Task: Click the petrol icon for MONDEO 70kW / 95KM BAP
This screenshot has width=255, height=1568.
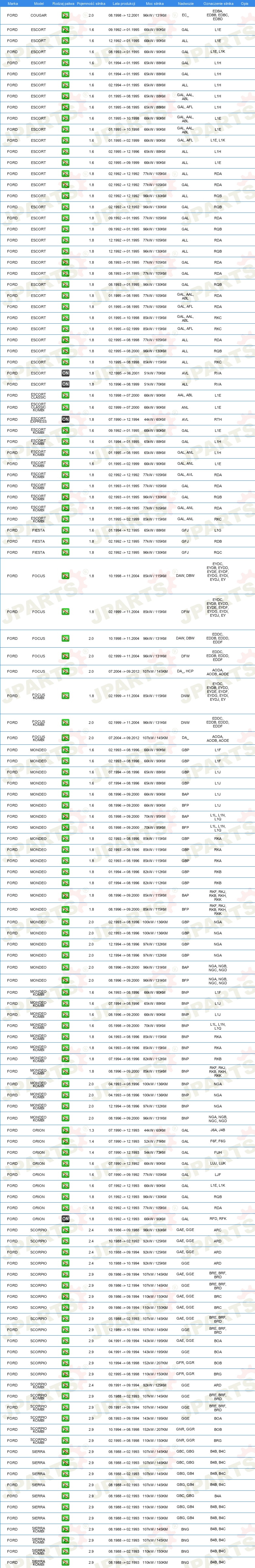Action: click(x=65, y=816)
